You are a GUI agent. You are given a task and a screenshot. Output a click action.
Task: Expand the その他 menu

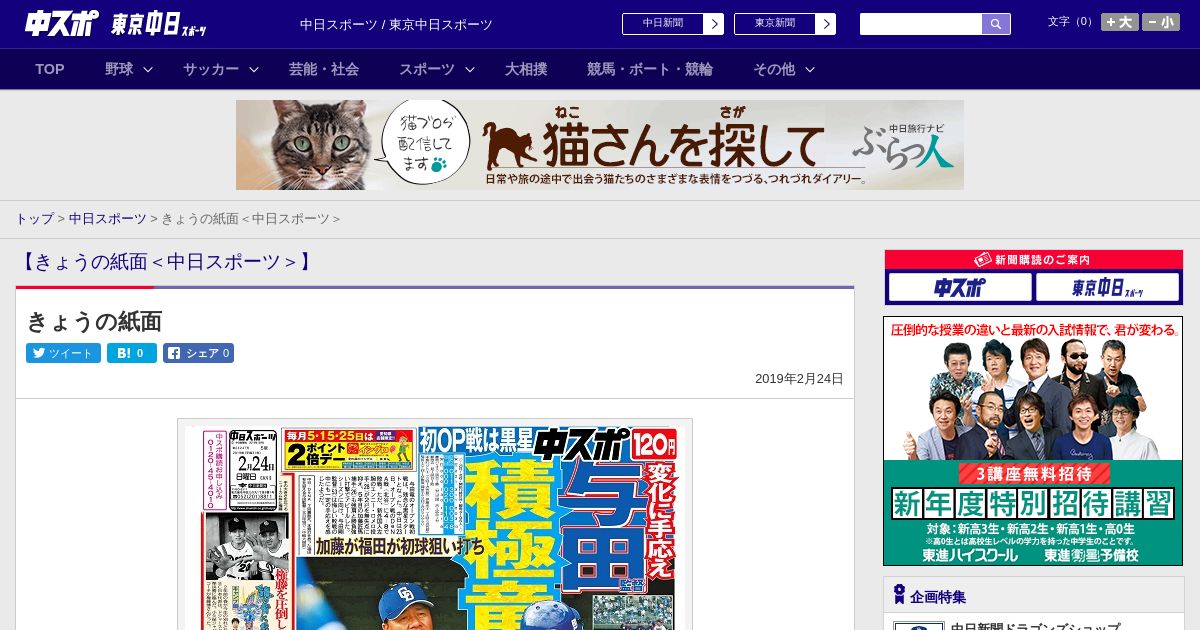[x=784, y=69]
